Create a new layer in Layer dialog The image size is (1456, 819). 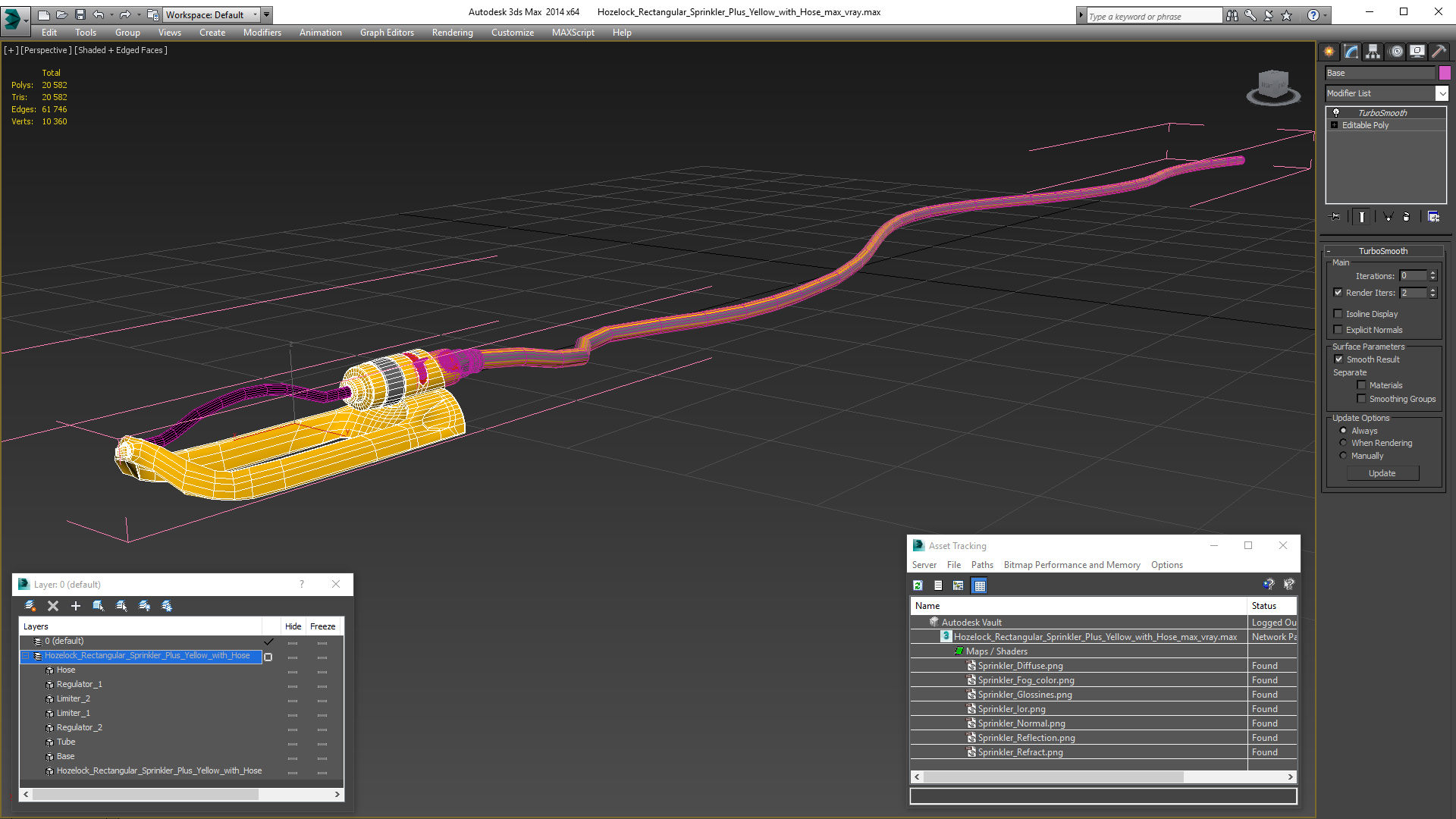coord(30,606)
